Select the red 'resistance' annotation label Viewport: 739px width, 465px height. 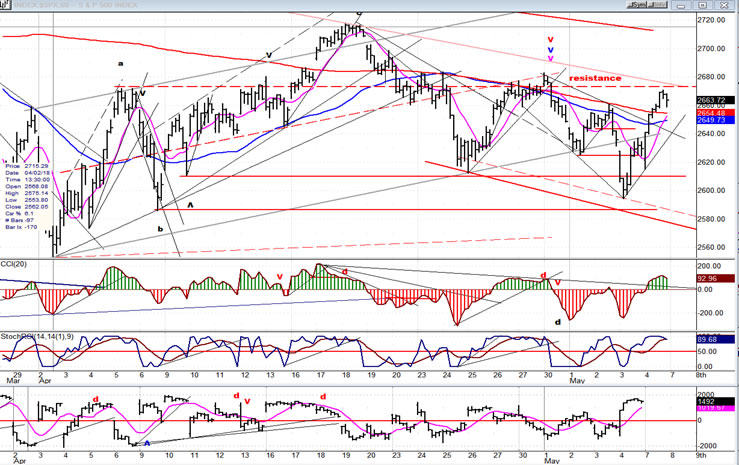tap(595, 78)
